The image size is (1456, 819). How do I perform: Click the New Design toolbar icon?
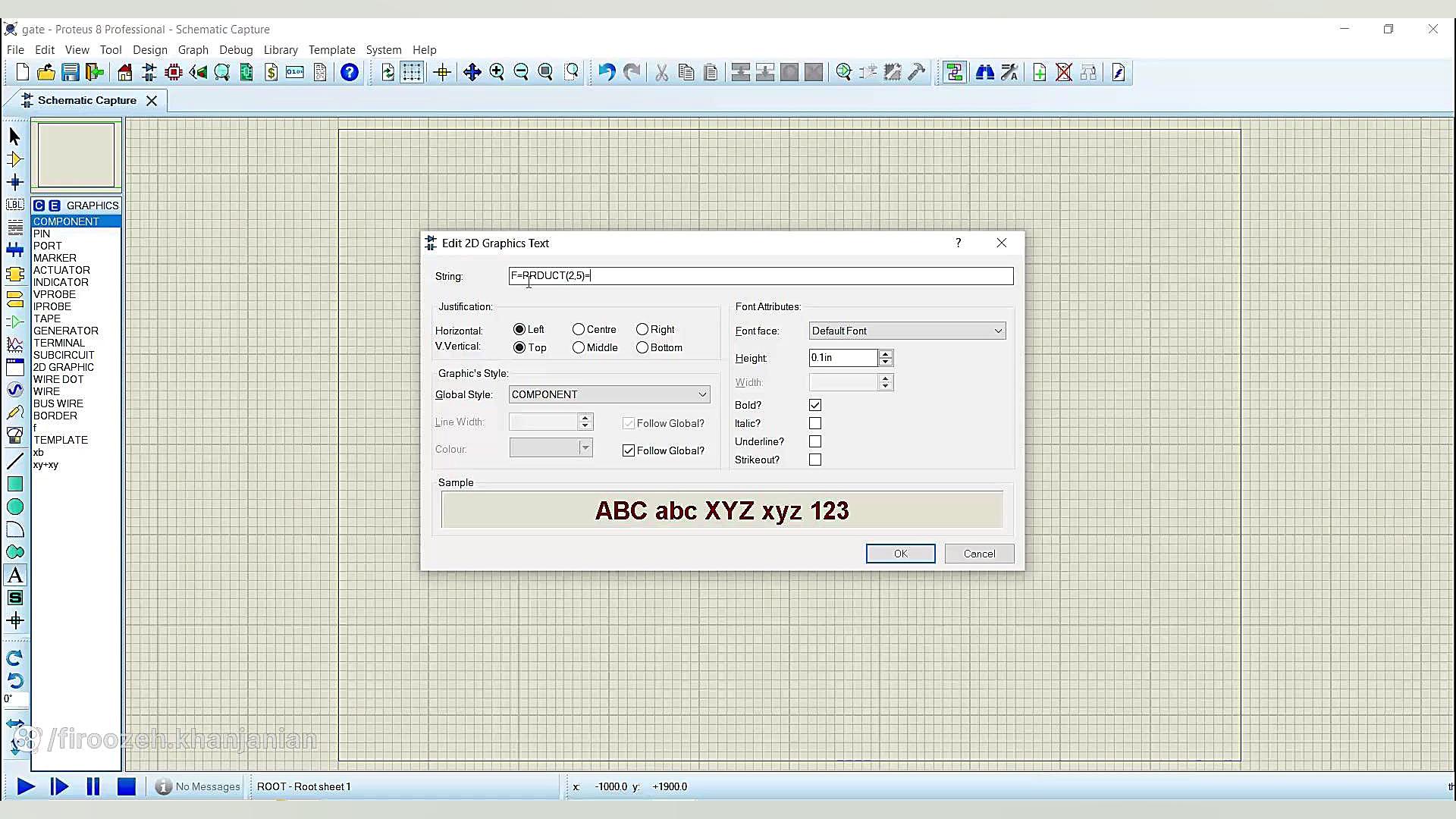tap(22, 72)
